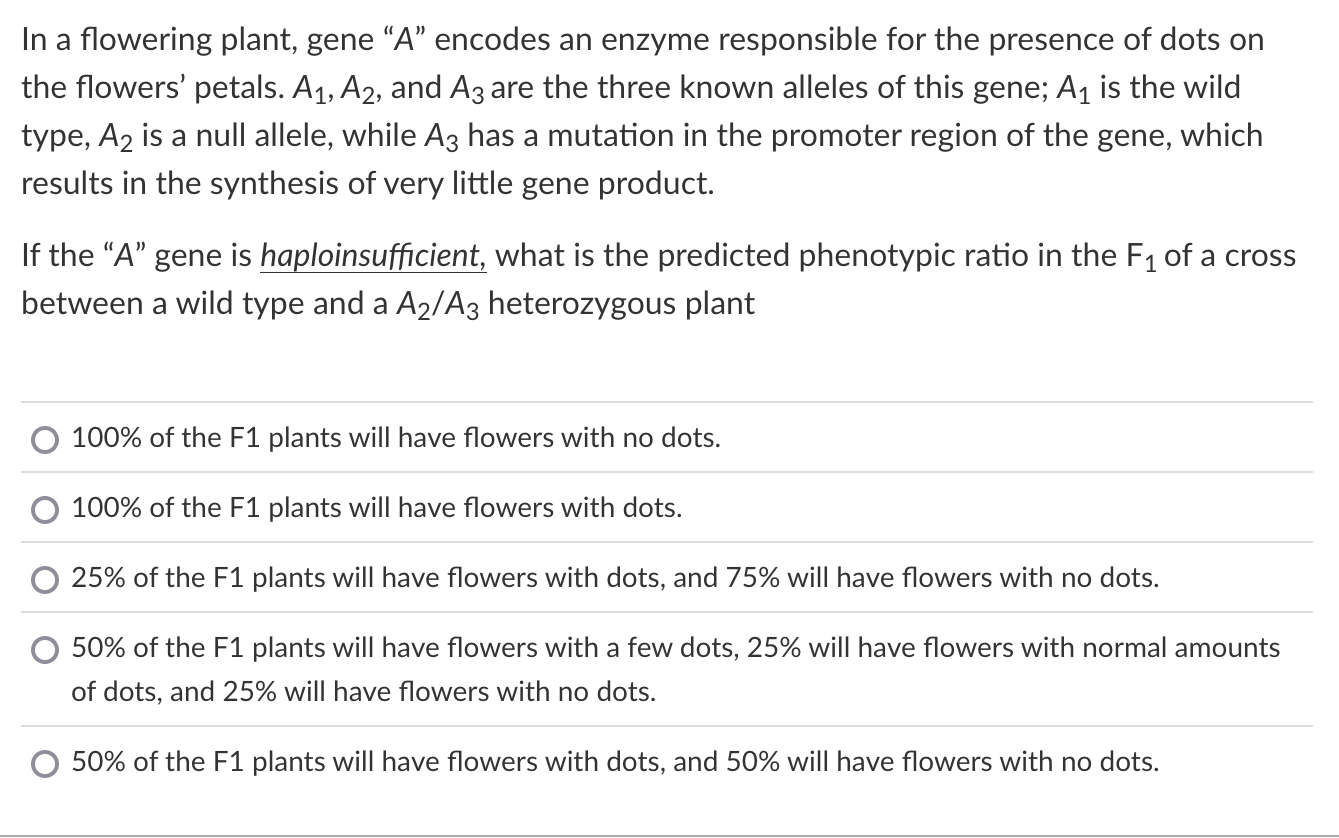Screen dimensions: 1339x838
Task: Select the fourth answer option's radio button
Action: coord(43,648)
